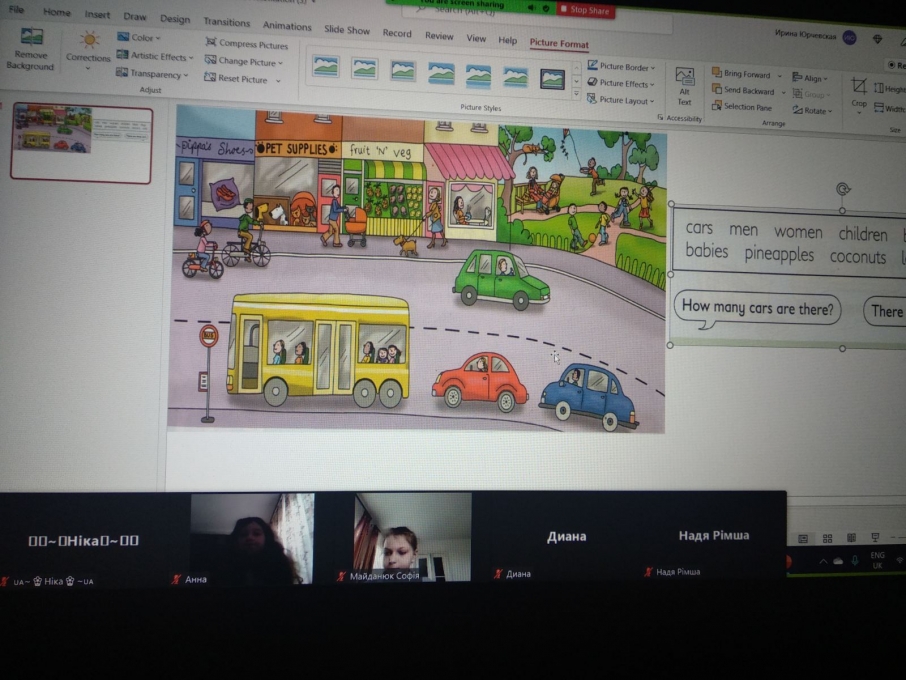Click the picture rotation handle above the textbox

click(x=842, y=188)
